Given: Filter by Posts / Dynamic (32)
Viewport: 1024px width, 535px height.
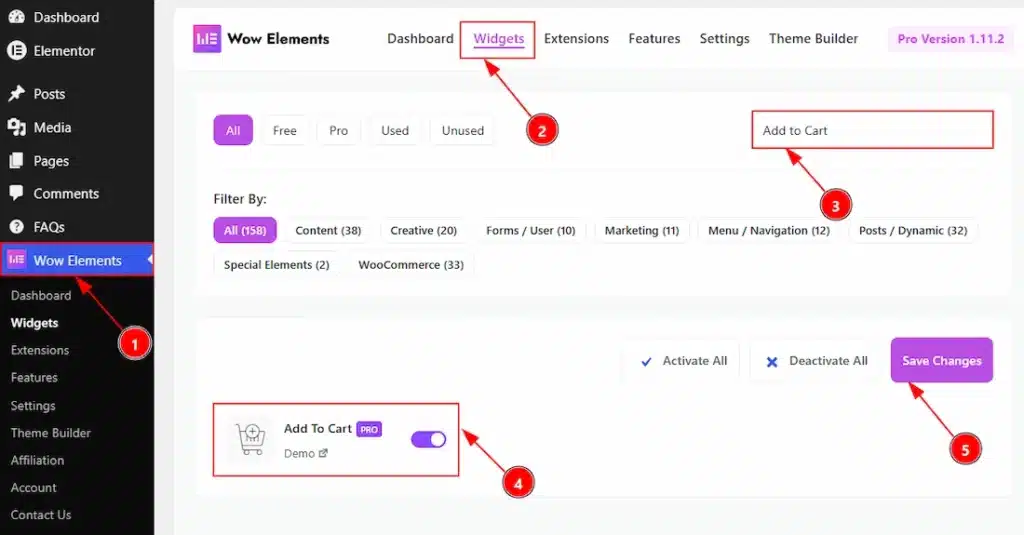Looking at the screenshot, I should (912, 231).
